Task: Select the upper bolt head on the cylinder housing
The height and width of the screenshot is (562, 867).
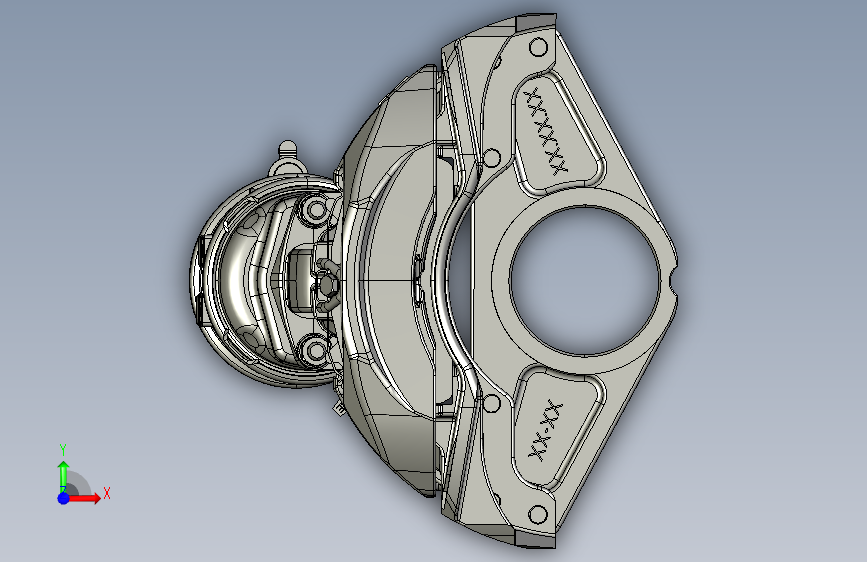Action: pyautogui.click(x=316, y=210)
